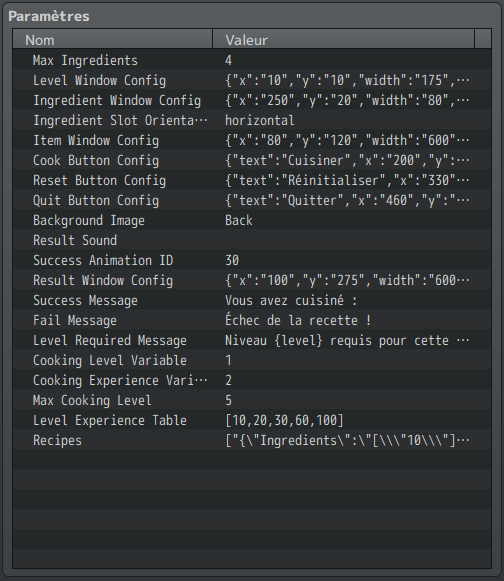
Task: Select the Fail Message row
Action: [x=252, y=320]
